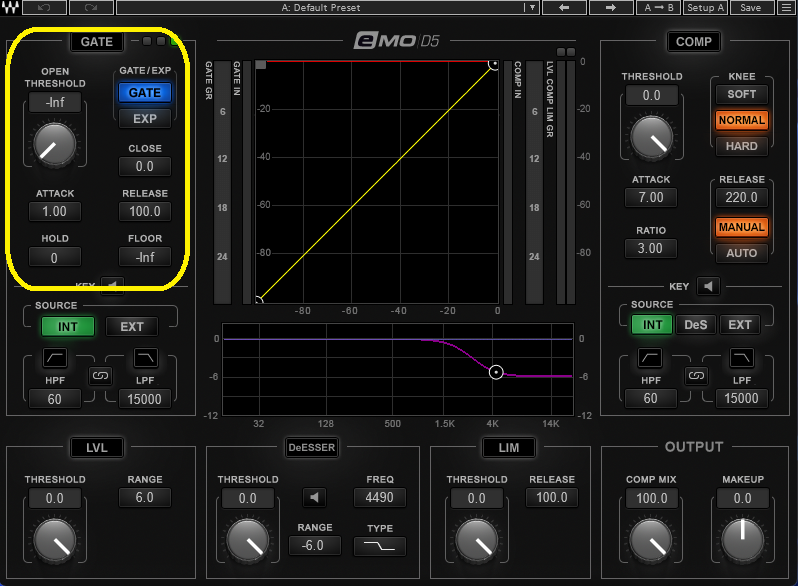Toggle the COMP section bypass button

[x=693, y=42]
